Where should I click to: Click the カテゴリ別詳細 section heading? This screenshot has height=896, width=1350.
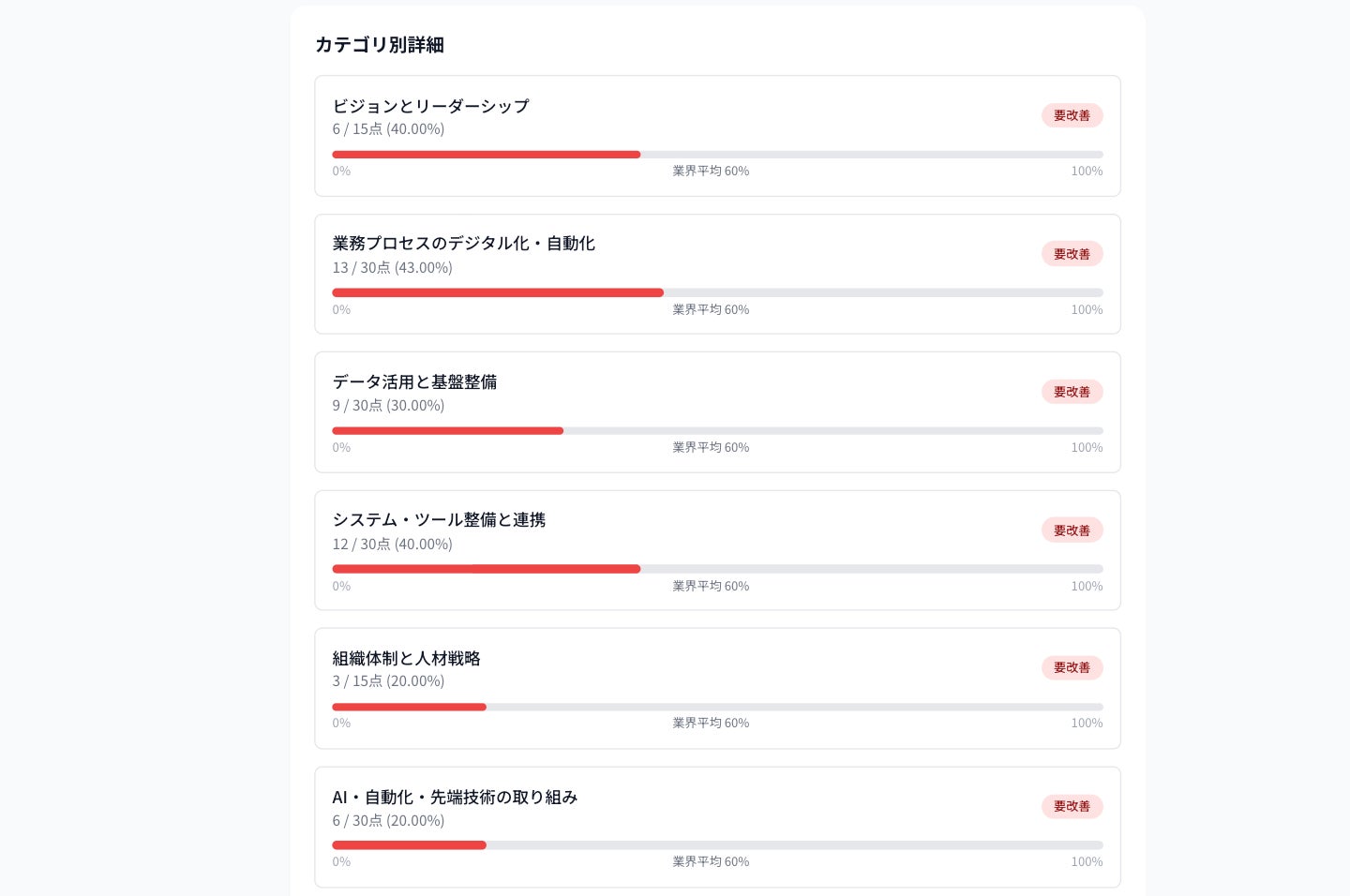pyautogui.click(x=380, y=45)
